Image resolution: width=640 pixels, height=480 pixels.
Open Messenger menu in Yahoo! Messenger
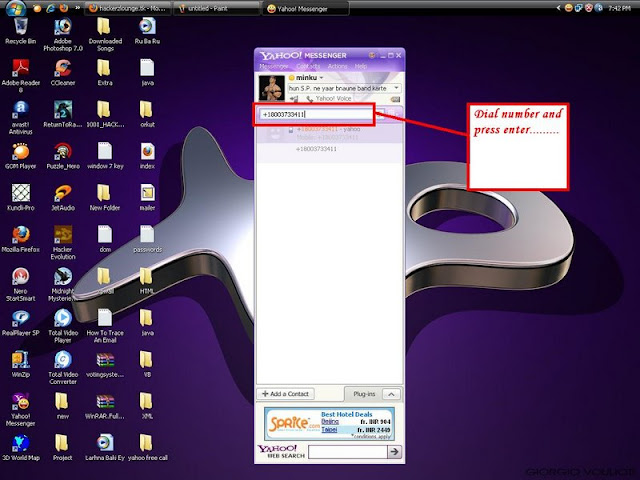coord(273,66)
